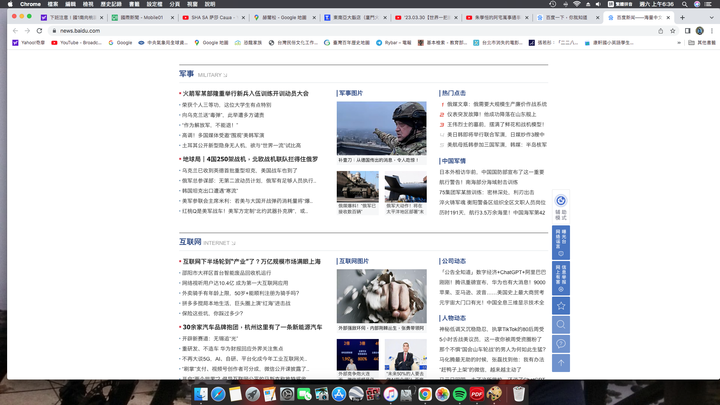Open YouTube bookmark in bookmarks bar
The height and width of the screenshot is (405, 720).
pyautogui.click(x=76, y=43)
